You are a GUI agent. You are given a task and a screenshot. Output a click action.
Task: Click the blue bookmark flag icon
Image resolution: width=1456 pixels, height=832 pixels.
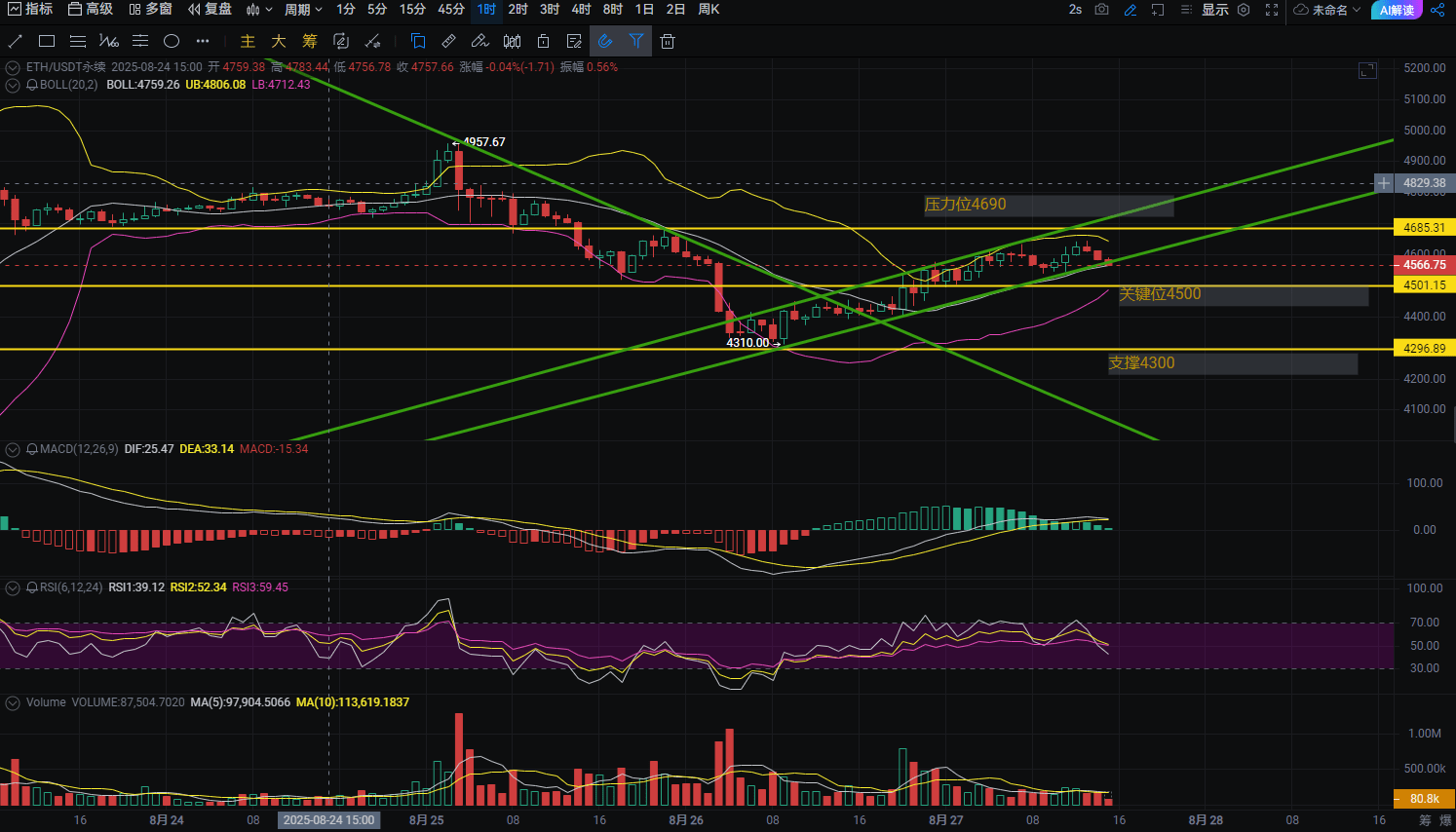tap(418, 41)
